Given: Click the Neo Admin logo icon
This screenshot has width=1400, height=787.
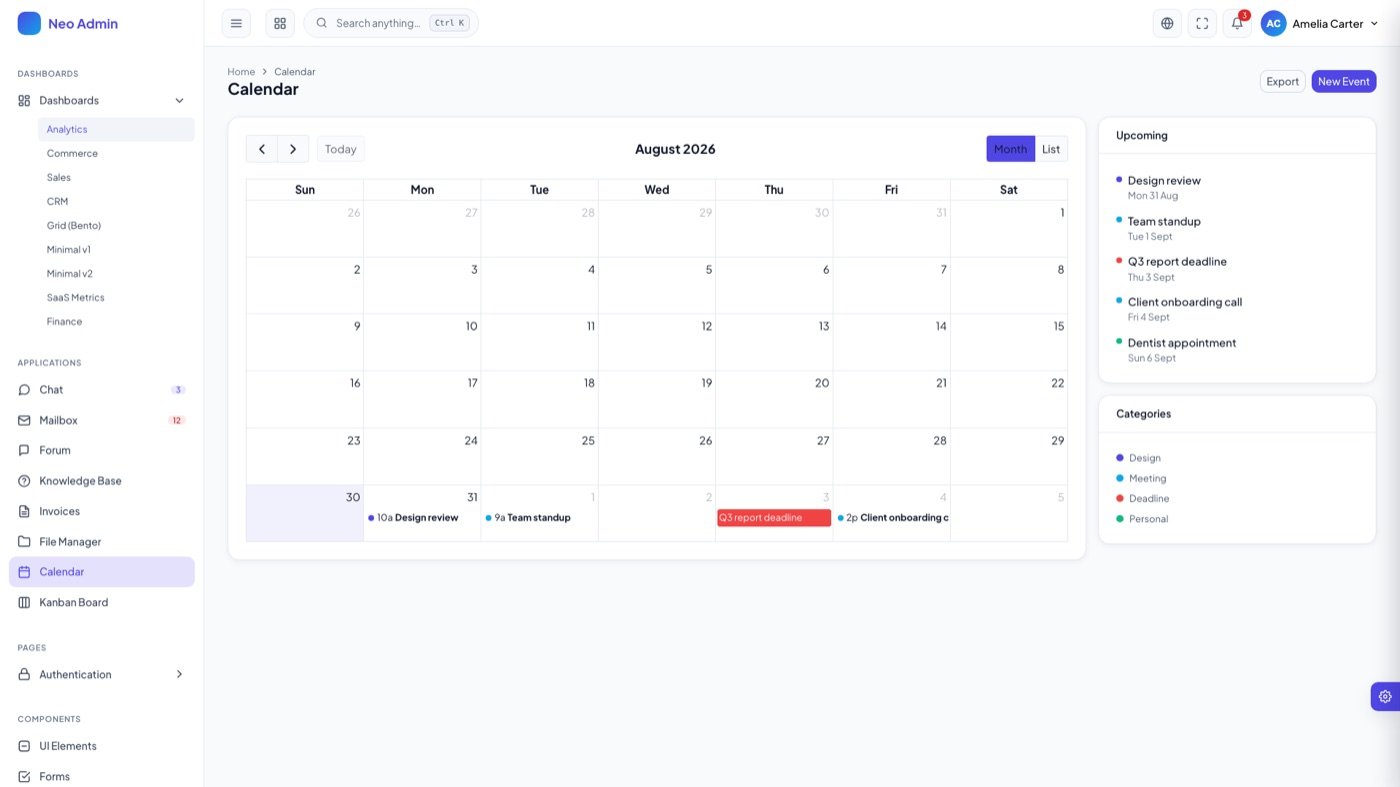Looking at the screenshot, I should [x=29, y=23].
